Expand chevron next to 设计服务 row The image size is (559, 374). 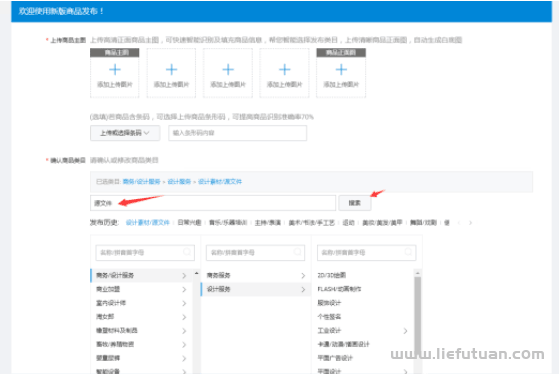point(303,290)
